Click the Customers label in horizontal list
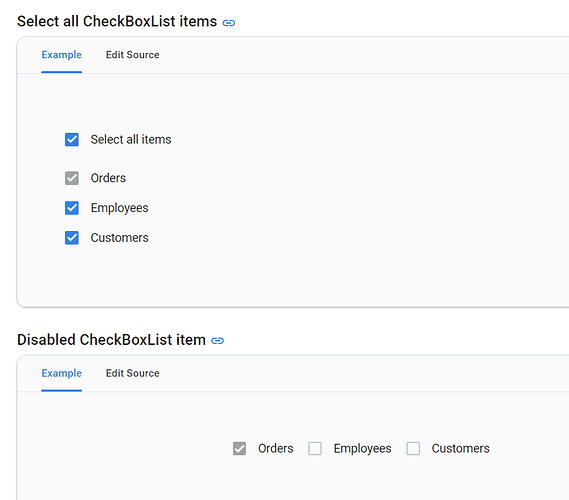Viewport: 569px width, 500px height. tap(460, 448)
